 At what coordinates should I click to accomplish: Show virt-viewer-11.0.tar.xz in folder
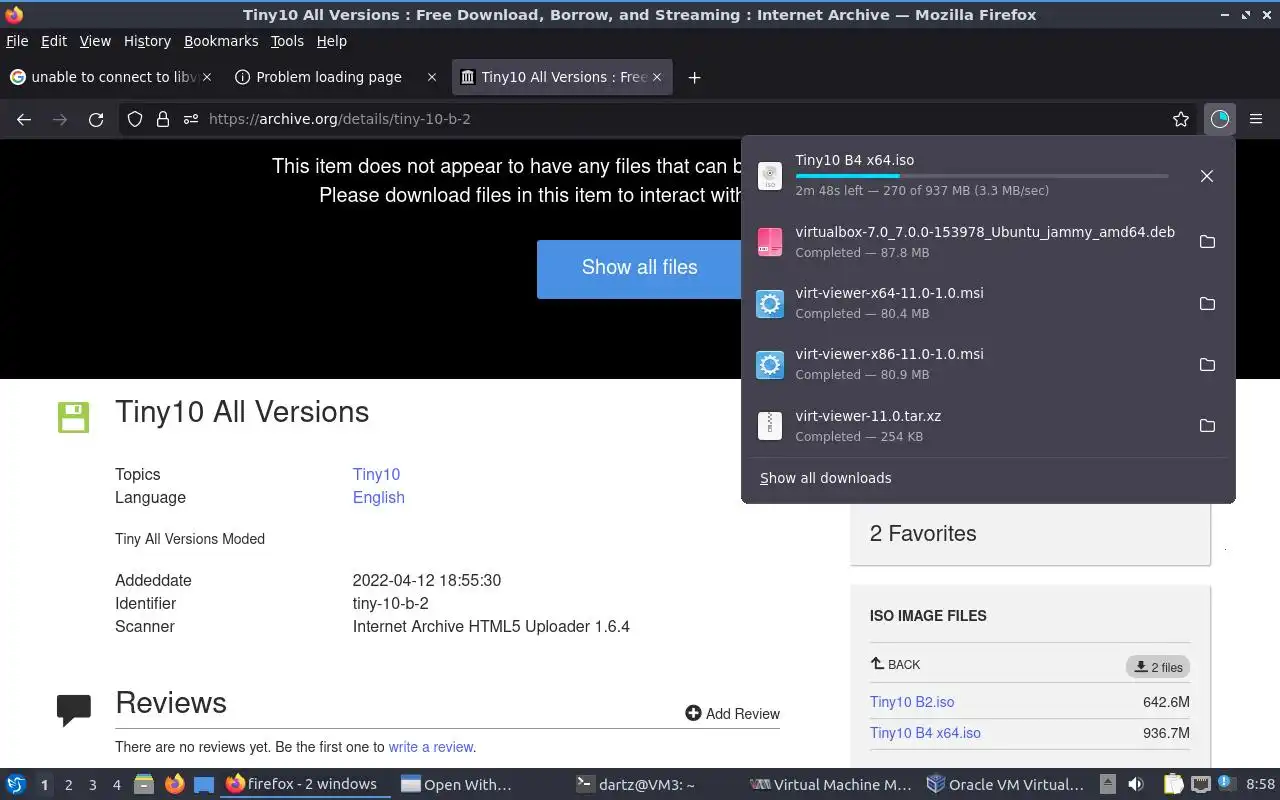tap(1207, 426)
